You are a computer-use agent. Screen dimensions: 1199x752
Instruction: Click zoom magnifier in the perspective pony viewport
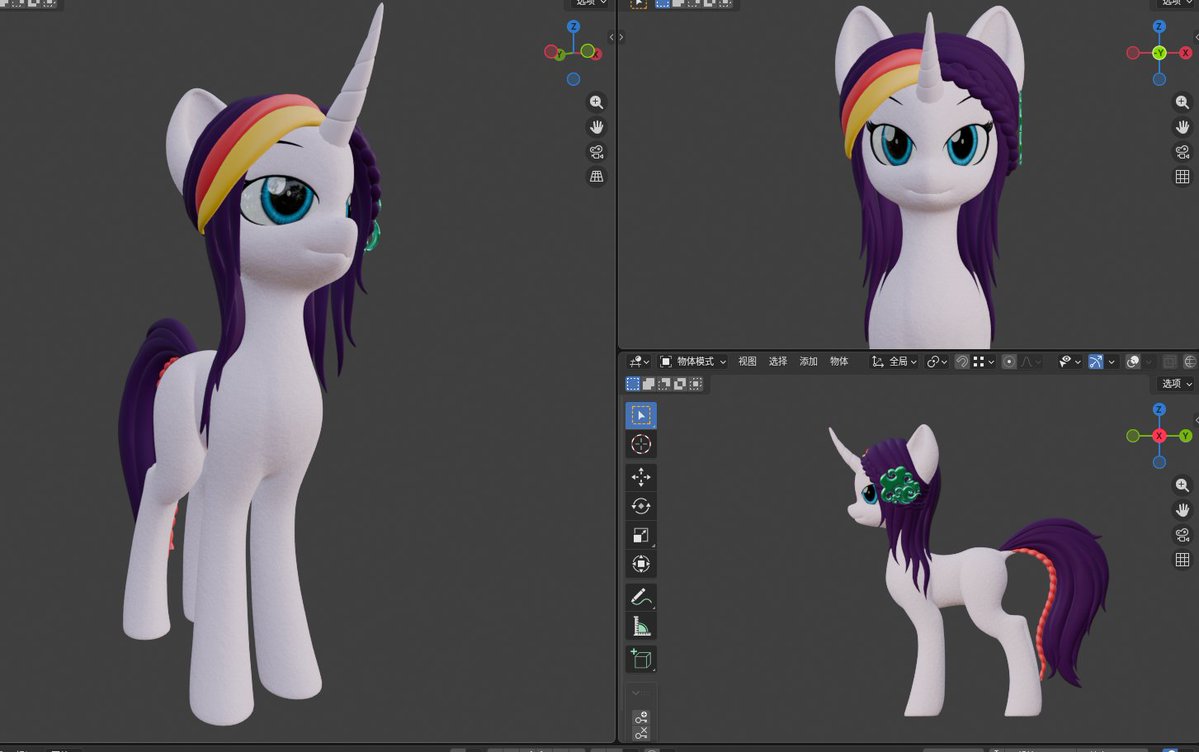click(596, 102)
